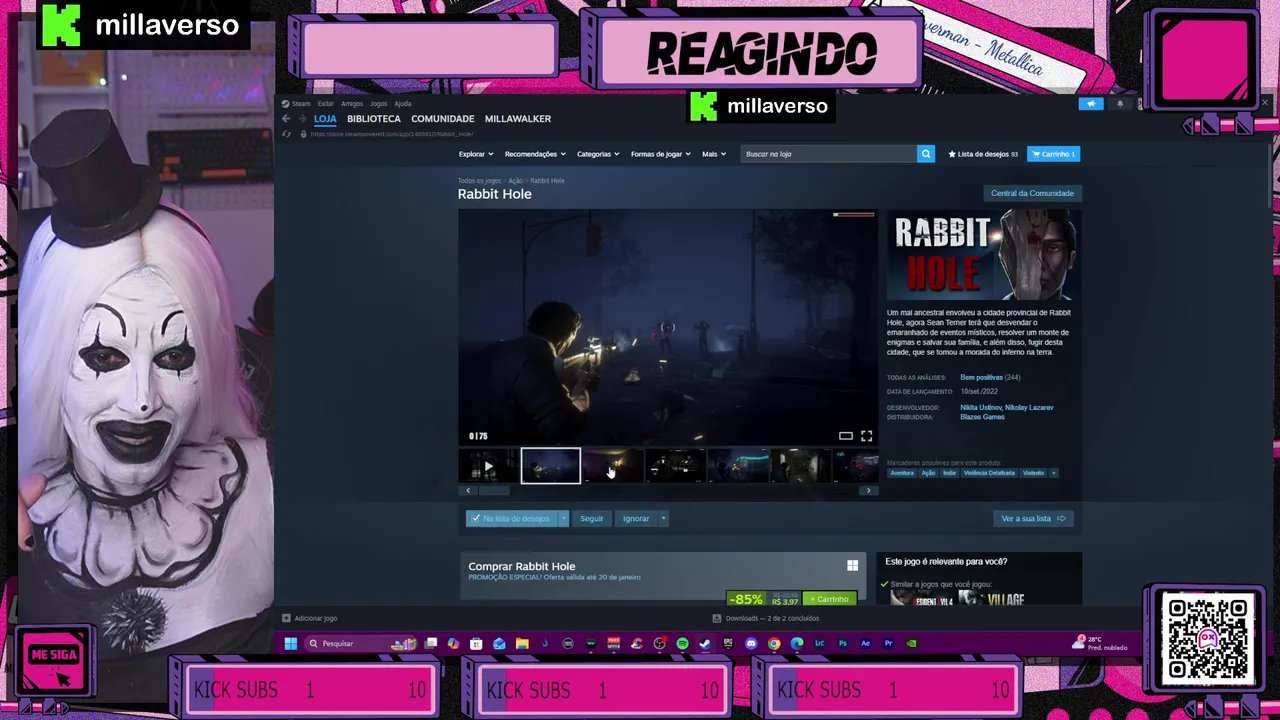
Task: Open Premiere Pro from the taskbar
Action: tap(888, 643)
